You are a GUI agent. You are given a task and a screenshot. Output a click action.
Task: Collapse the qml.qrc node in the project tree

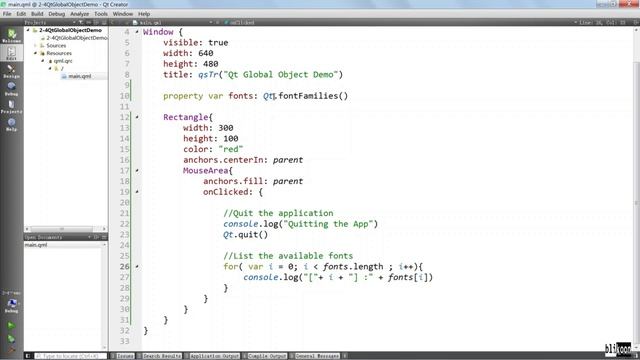[x=43, y=61]
